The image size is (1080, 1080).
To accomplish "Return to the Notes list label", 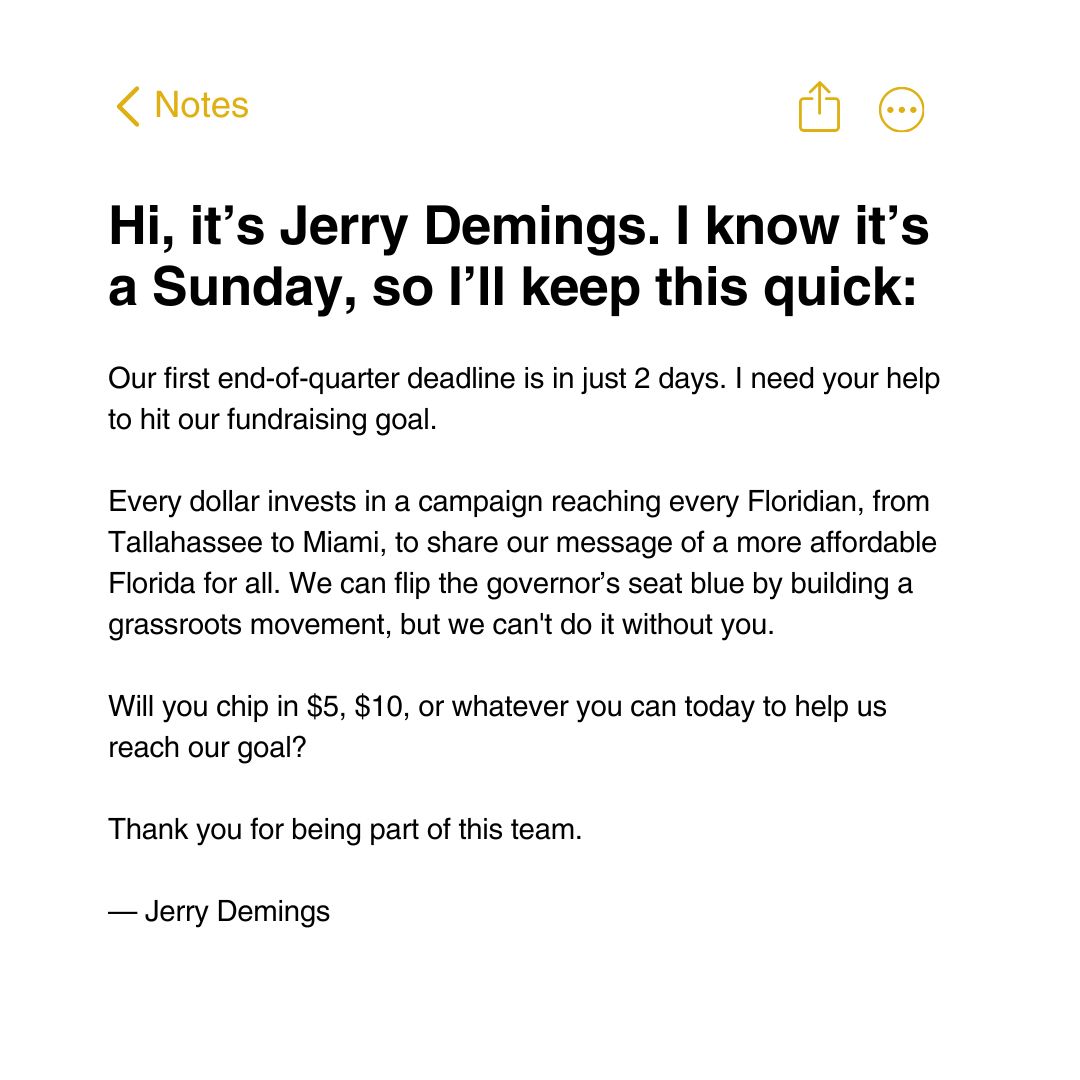I will pos(201,105).
